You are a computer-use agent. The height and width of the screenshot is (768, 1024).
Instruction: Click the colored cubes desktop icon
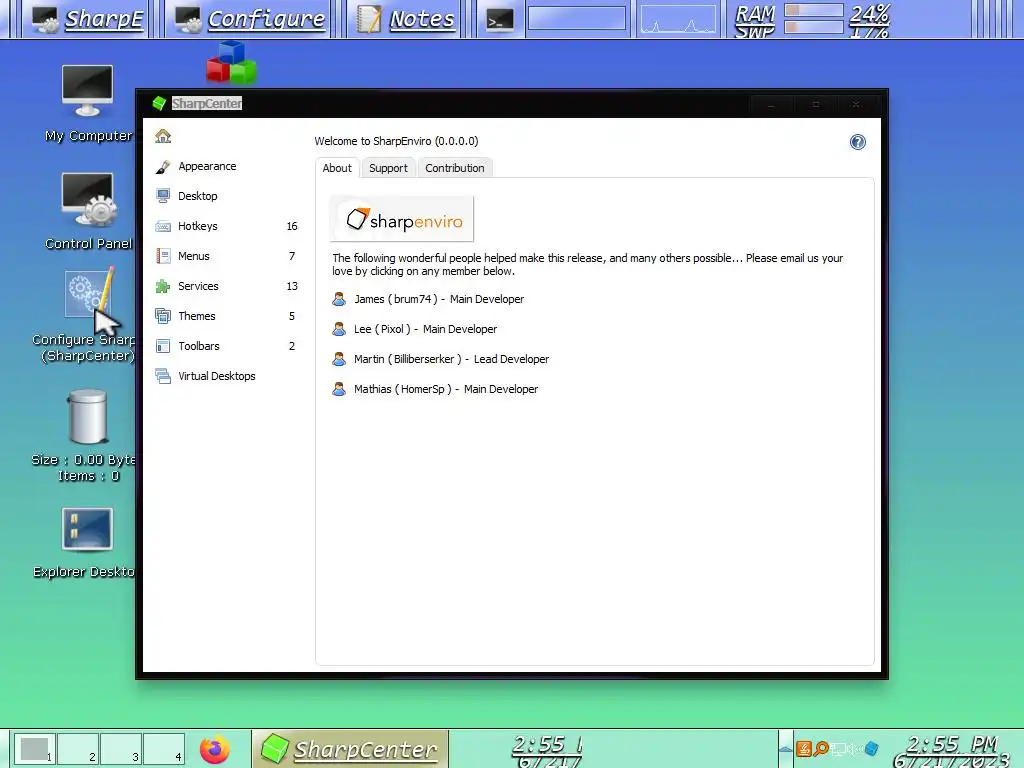coord(231,63)
